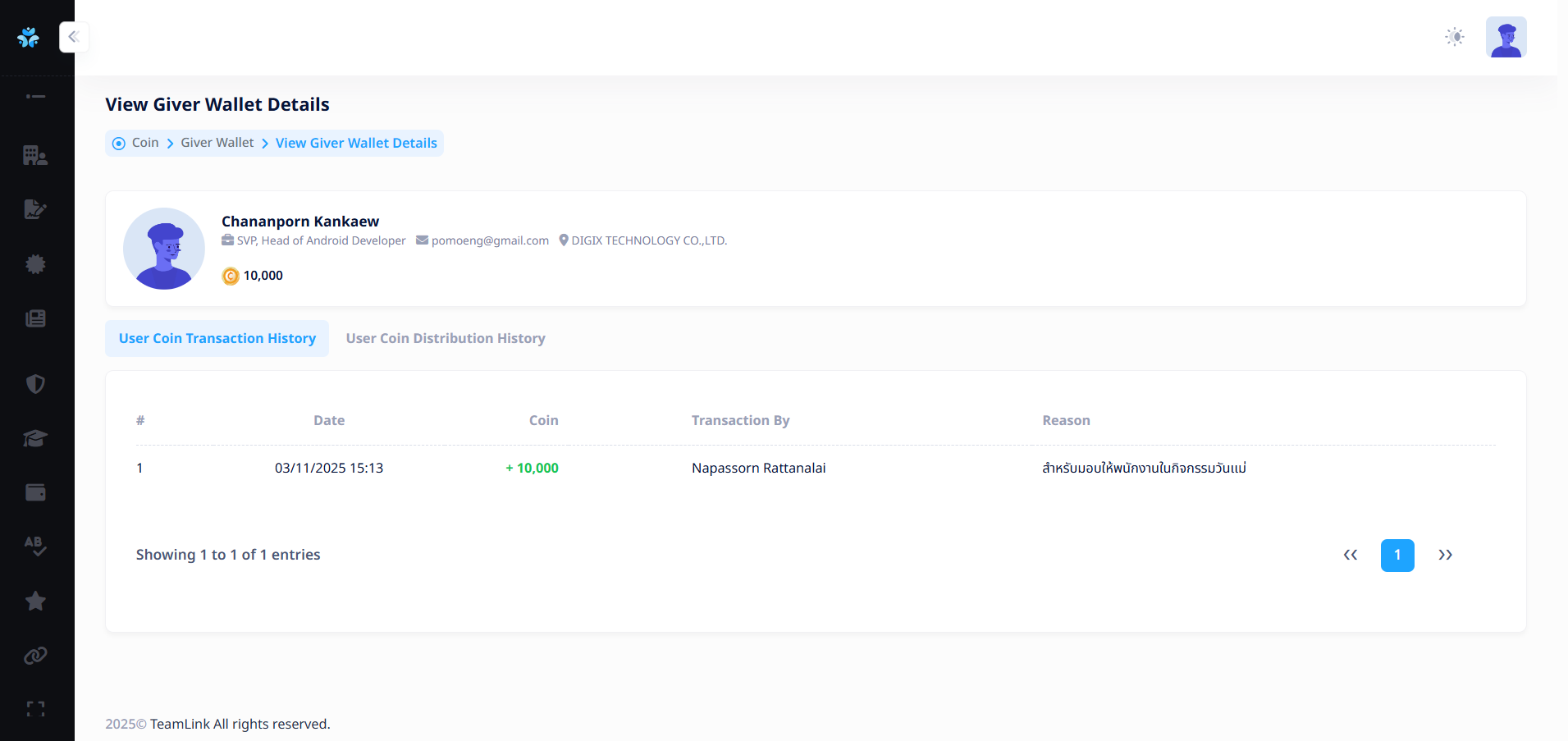Collapse the sidebar with double-chevron button
The image size is (1568, 741).
74,37
